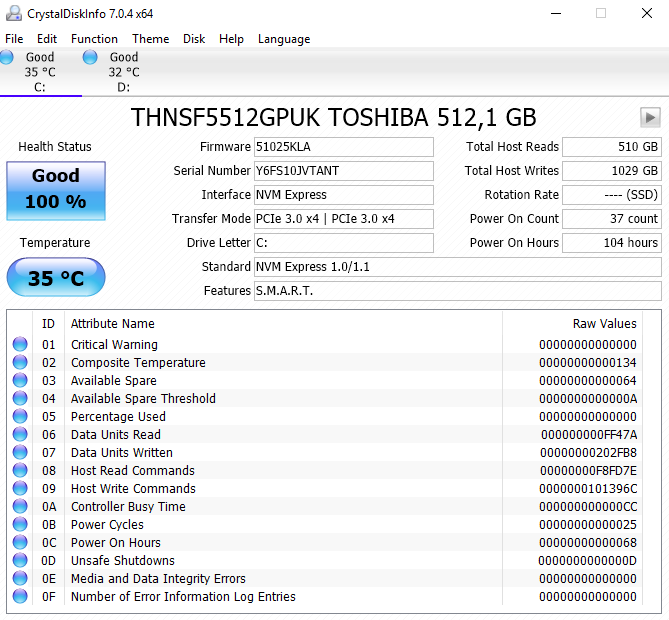
Task: Click raw value 000000000000CC
Action: pyautogui.click(x=588, y=506)
